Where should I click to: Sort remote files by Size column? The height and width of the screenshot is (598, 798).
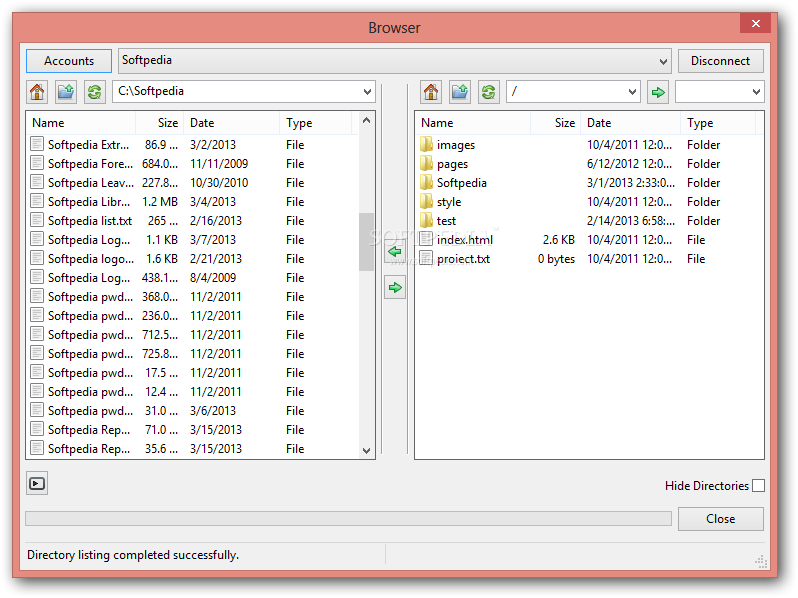pos(556,123)
